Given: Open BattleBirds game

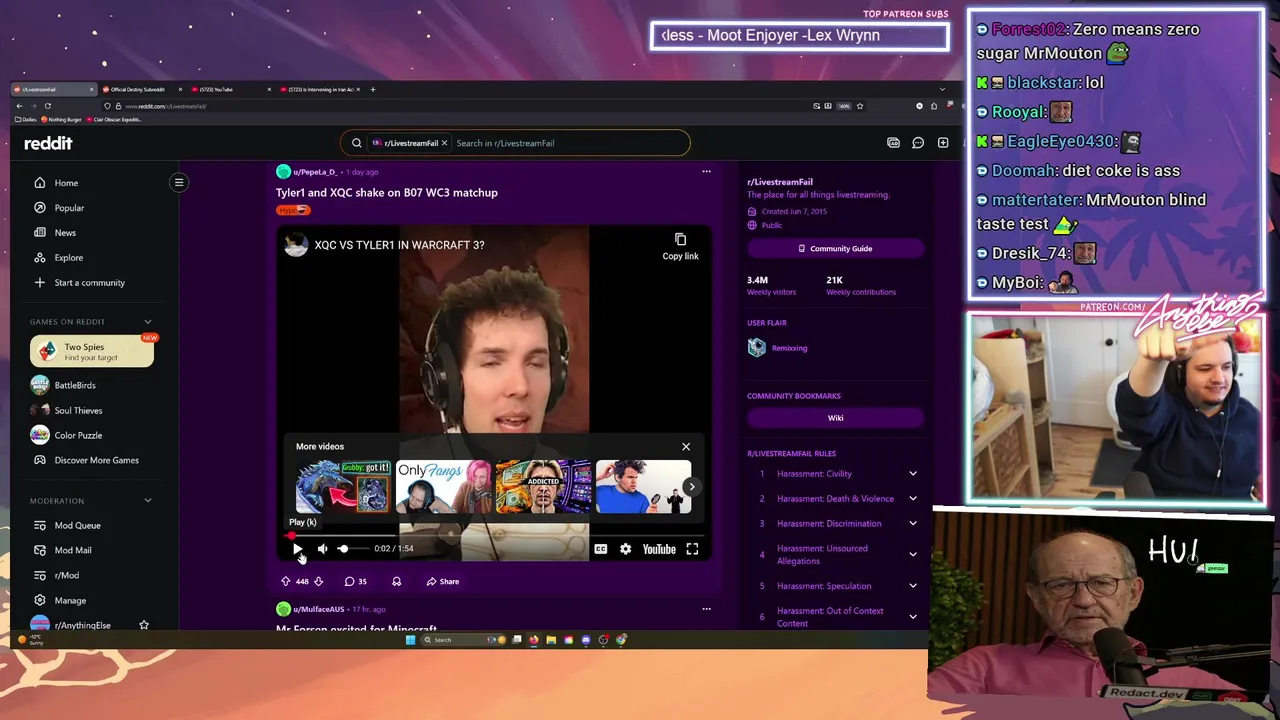Looking at the screenshot, I should pyautogui.click(x=75, y=385).
